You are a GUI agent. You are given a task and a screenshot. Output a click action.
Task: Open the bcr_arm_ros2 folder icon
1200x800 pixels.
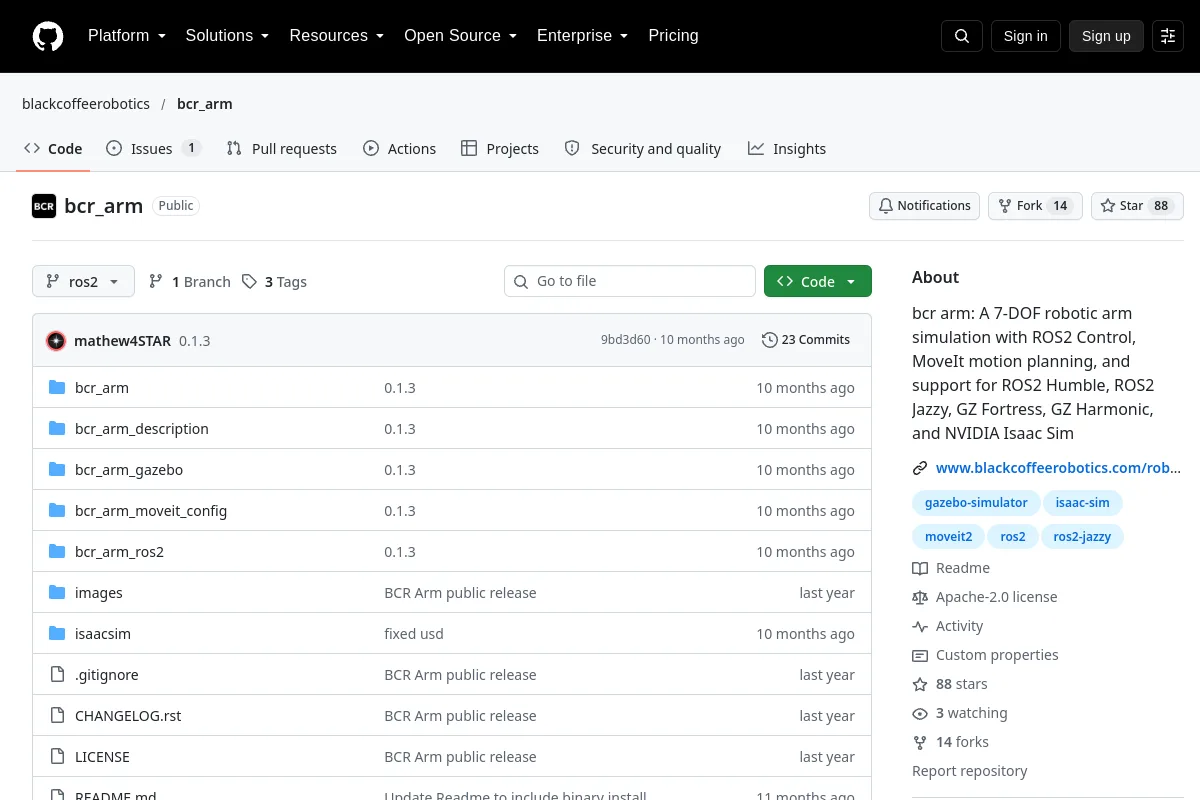coord(57,552)
